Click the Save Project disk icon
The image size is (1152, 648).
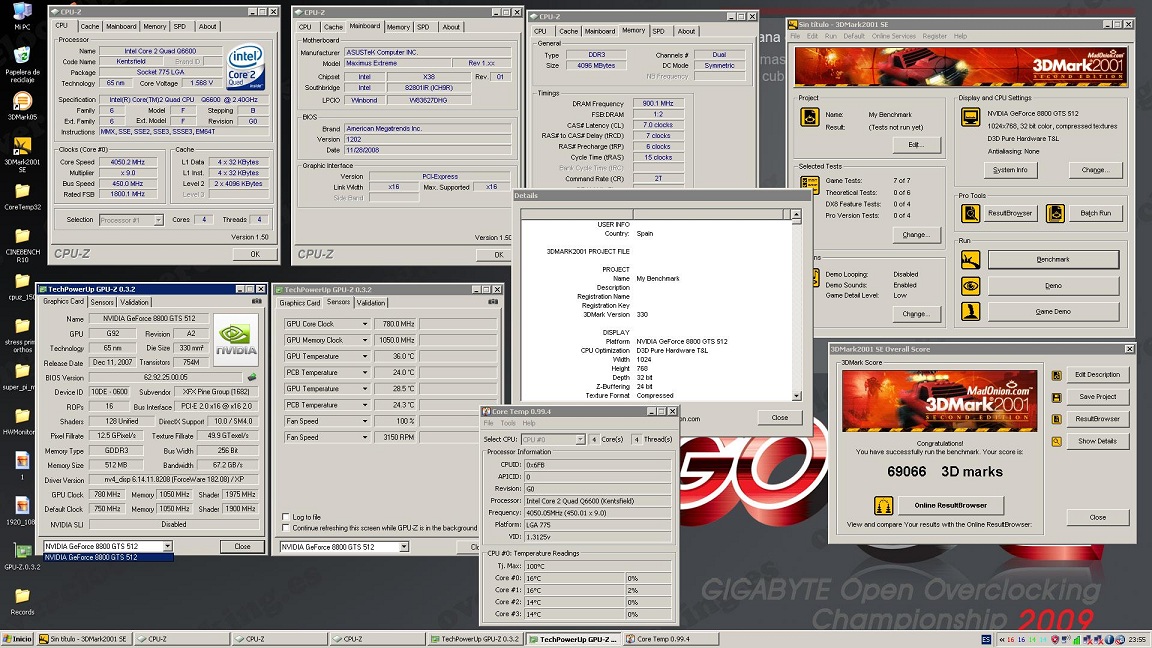[x=1056, y=397]
